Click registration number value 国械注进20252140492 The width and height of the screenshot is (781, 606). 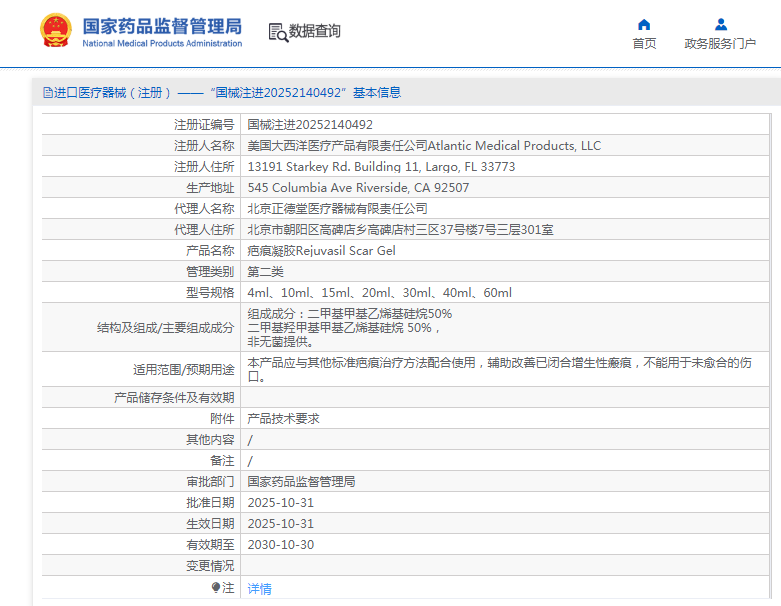(x=310, y=125)
